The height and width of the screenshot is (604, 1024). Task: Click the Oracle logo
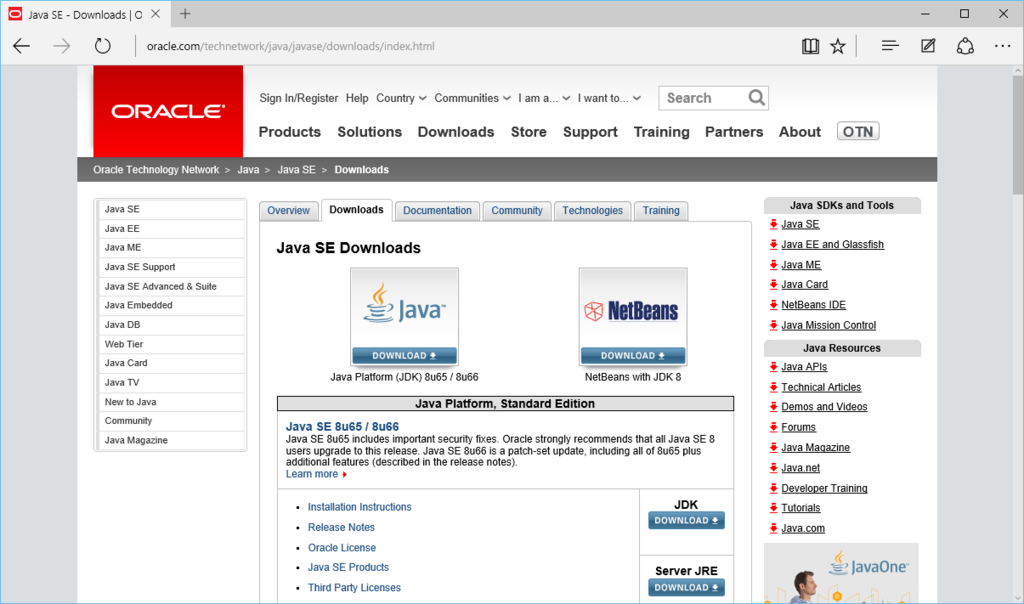[x=168, y=111]
